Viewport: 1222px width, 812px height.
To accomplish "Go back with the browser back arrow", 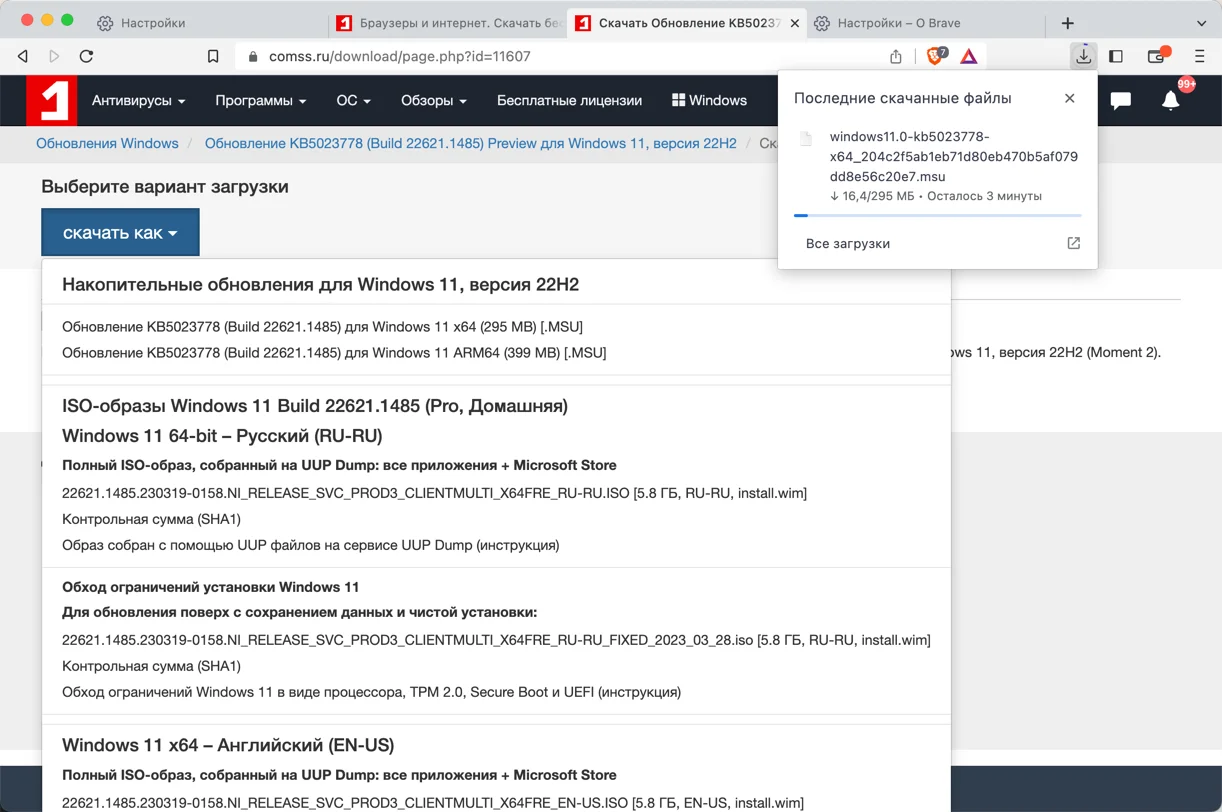I will coord(23,57).
